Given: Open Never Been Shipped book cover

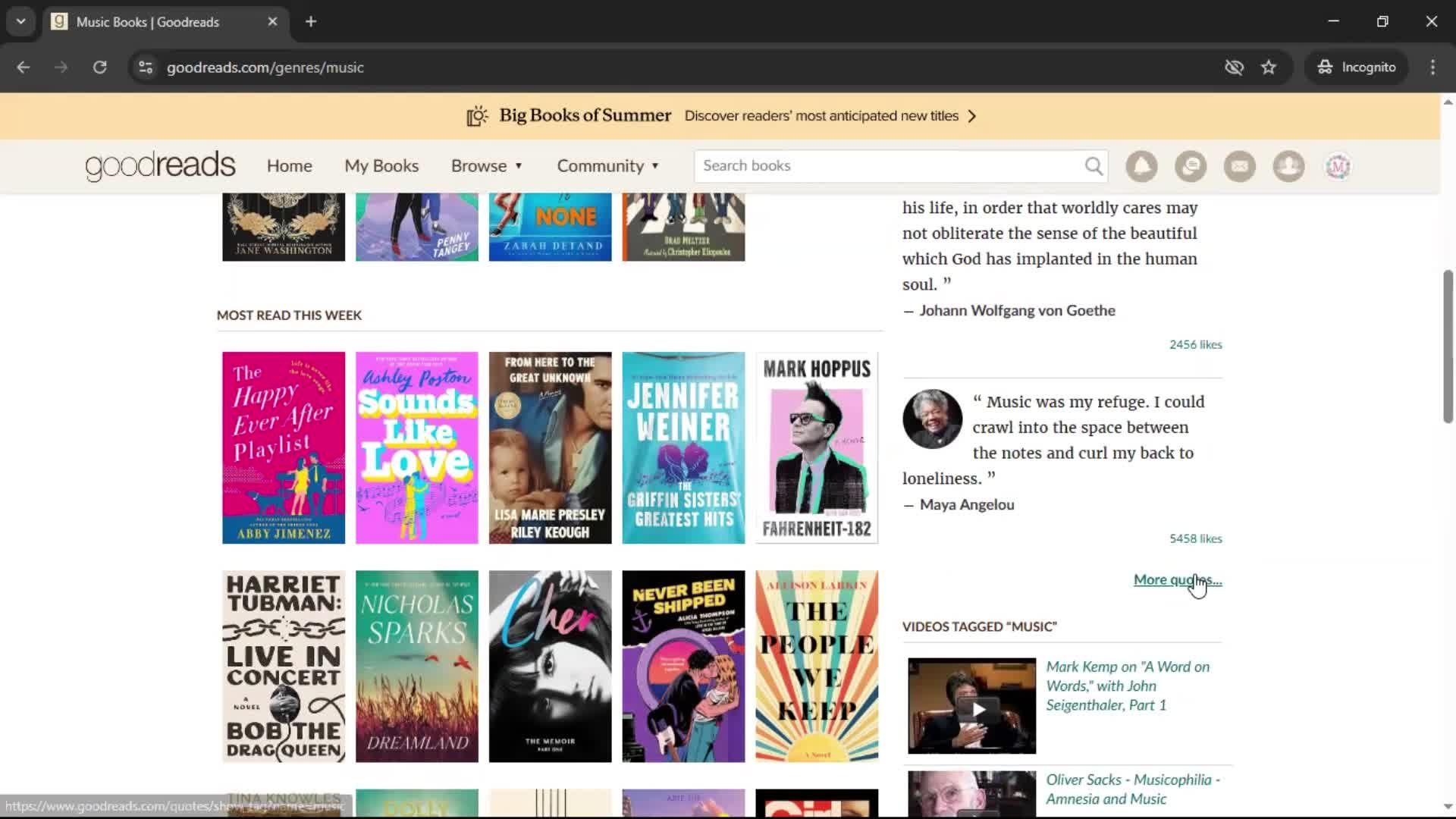Looking at the screenshot, I should (x=683, y=667).
